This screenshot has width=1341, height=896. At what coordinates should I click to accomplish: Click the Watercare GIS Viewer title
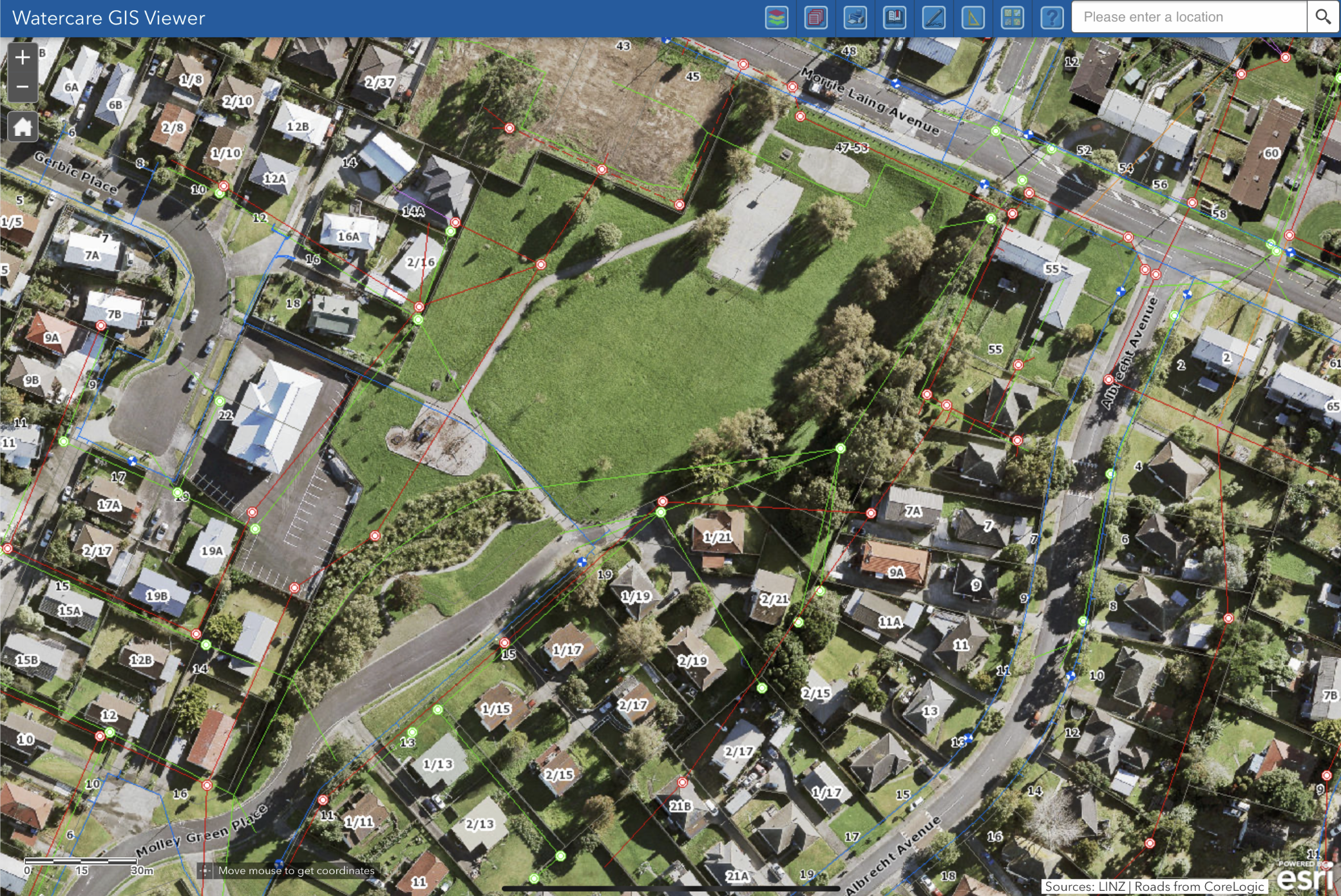108,18
